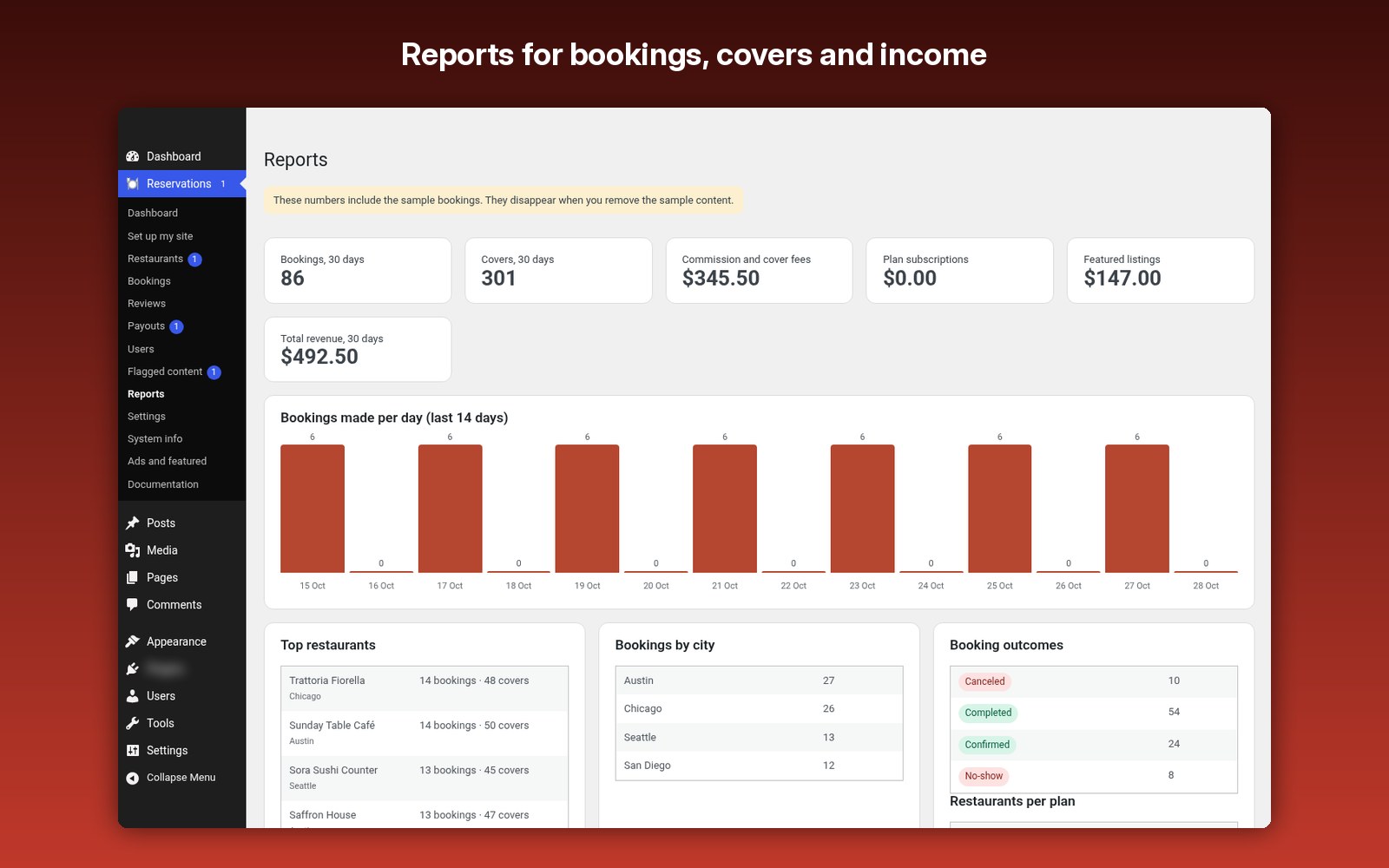This screenshot has height=868, width=1389.
Task: Click the Trattoria Fiorella row
Action: pos(425,688)
